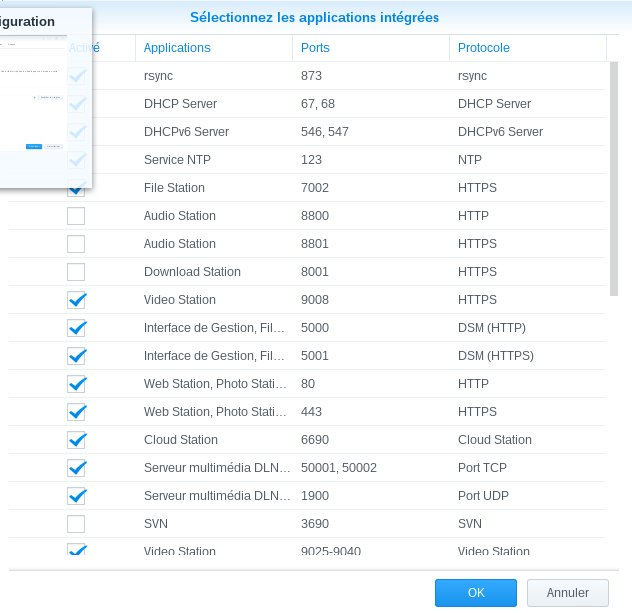Uncheck the Web Station HTTP port 80 checkbox

[x=76, y=384]
